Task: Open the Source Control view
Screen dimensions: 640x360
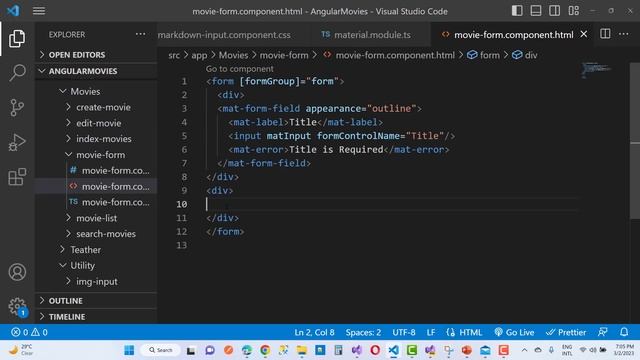Action: pos(17,108)
